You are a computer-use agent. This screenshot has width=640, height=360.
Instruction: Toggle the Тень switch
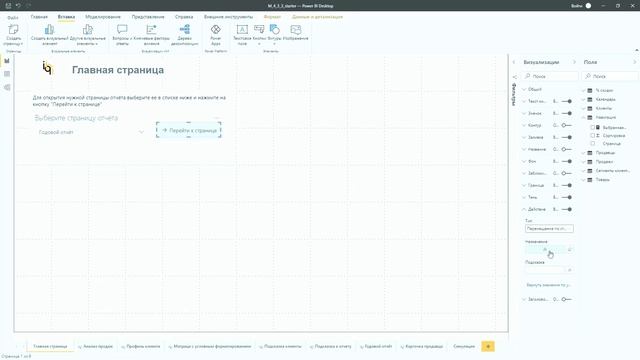[567, 197]
